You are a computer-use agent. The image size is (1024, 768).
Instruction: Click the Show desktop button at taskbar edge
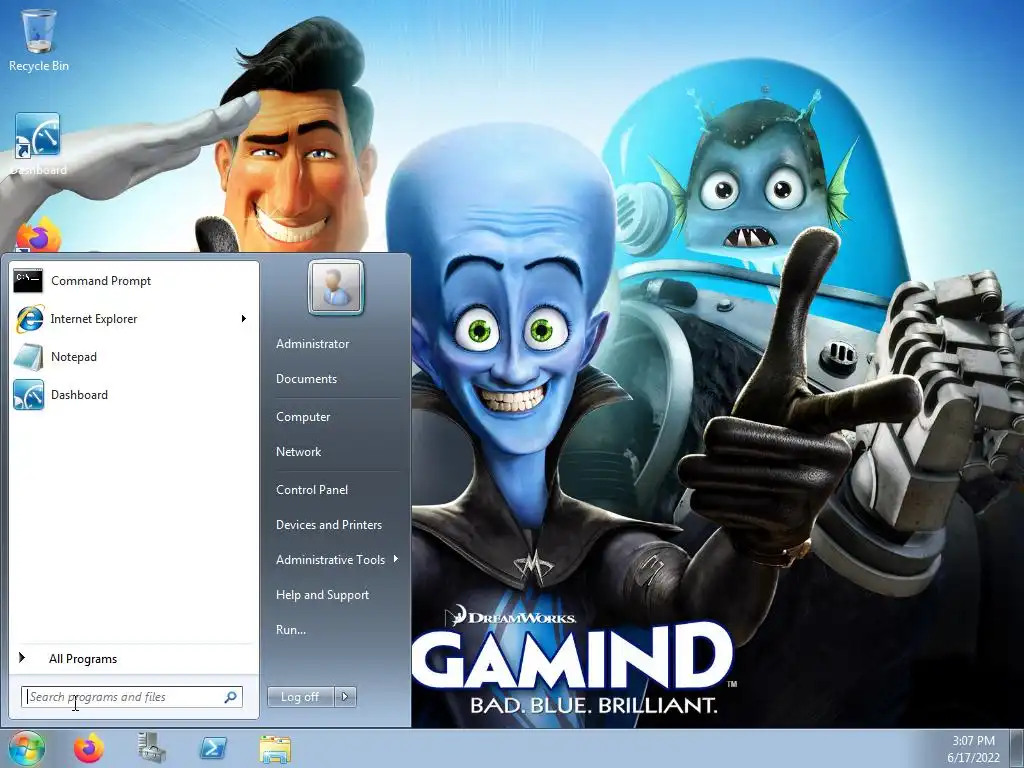(x=1016, y=748)
